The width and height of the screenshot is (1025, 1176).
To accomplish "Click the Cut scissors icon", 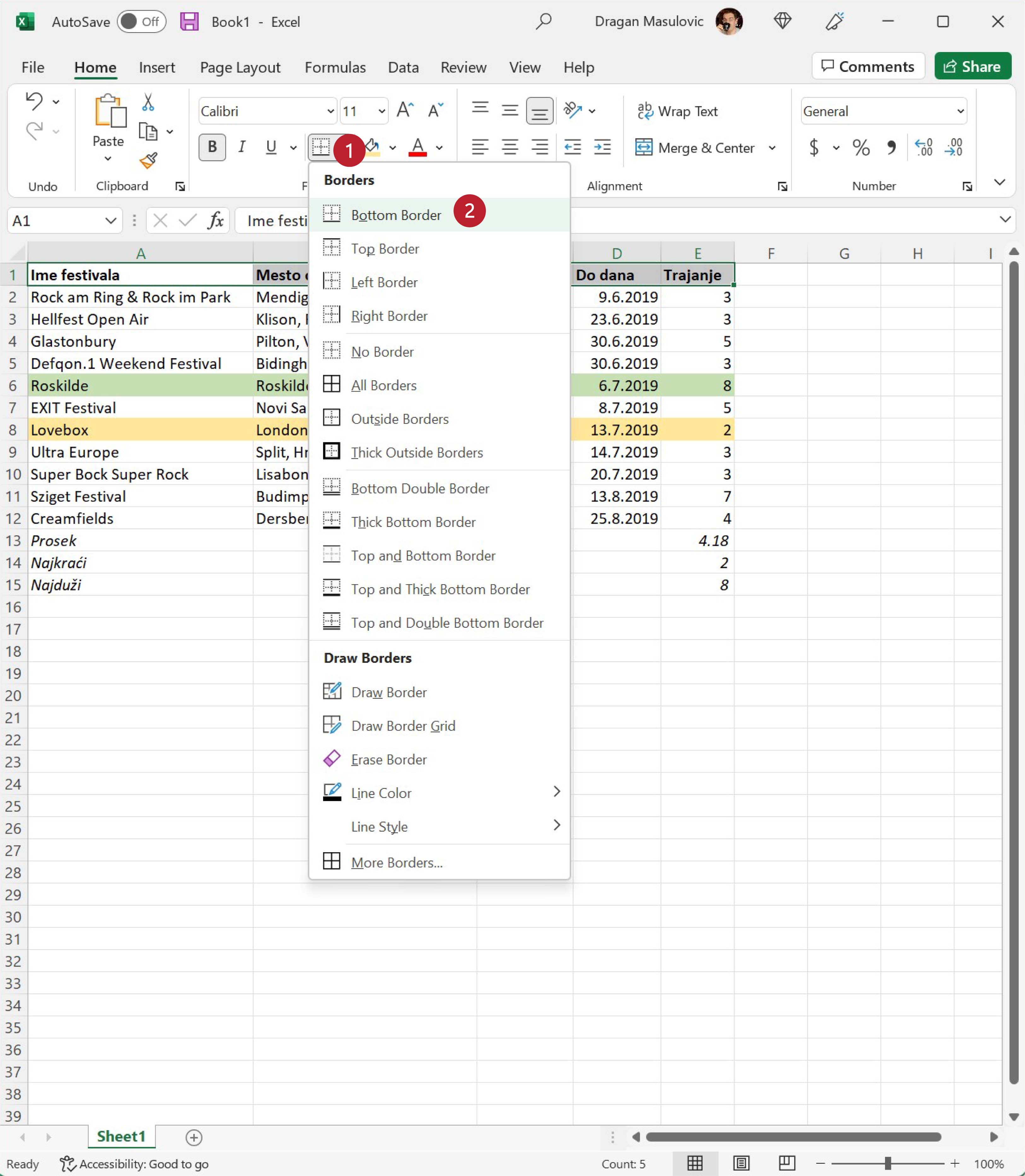I will [148, 102].
